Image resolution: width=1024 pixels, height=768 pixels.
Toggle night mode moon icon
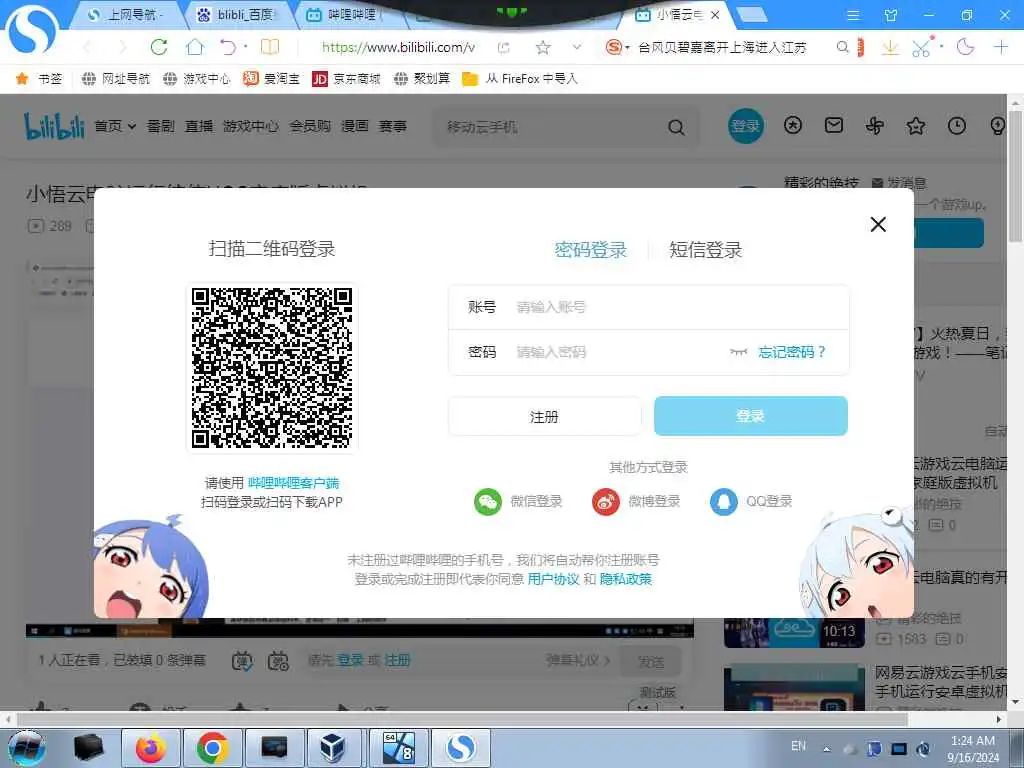[x=965, y=47]
